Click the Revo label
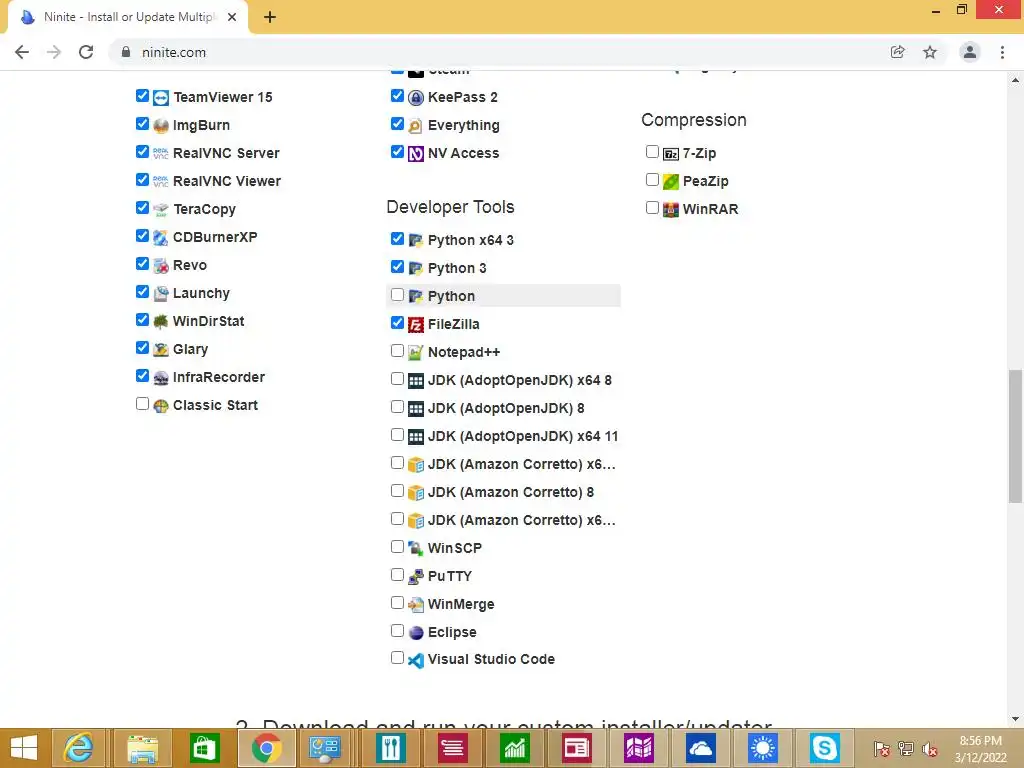Viewport: 1024px width, 768px height. pos(189,265)
